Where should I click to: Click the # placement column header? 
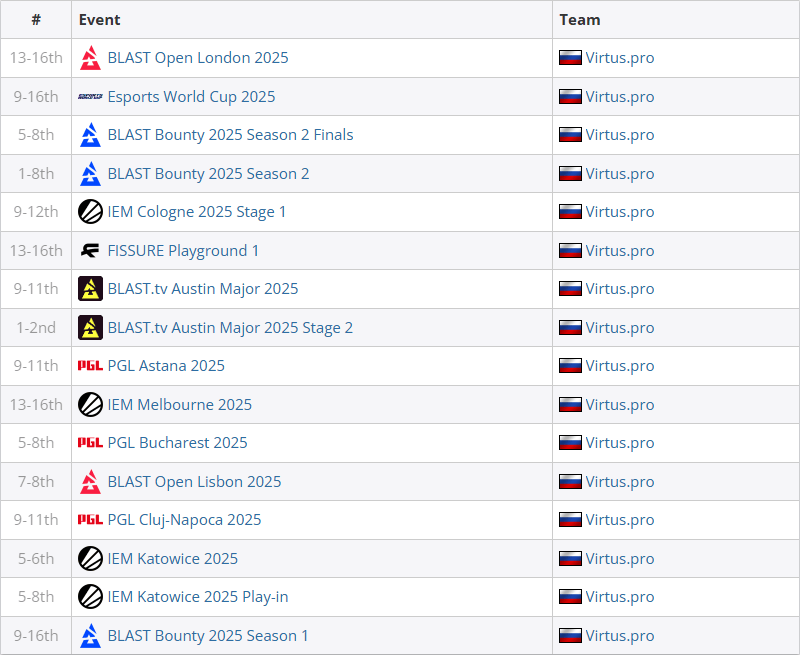pos(36,19)
